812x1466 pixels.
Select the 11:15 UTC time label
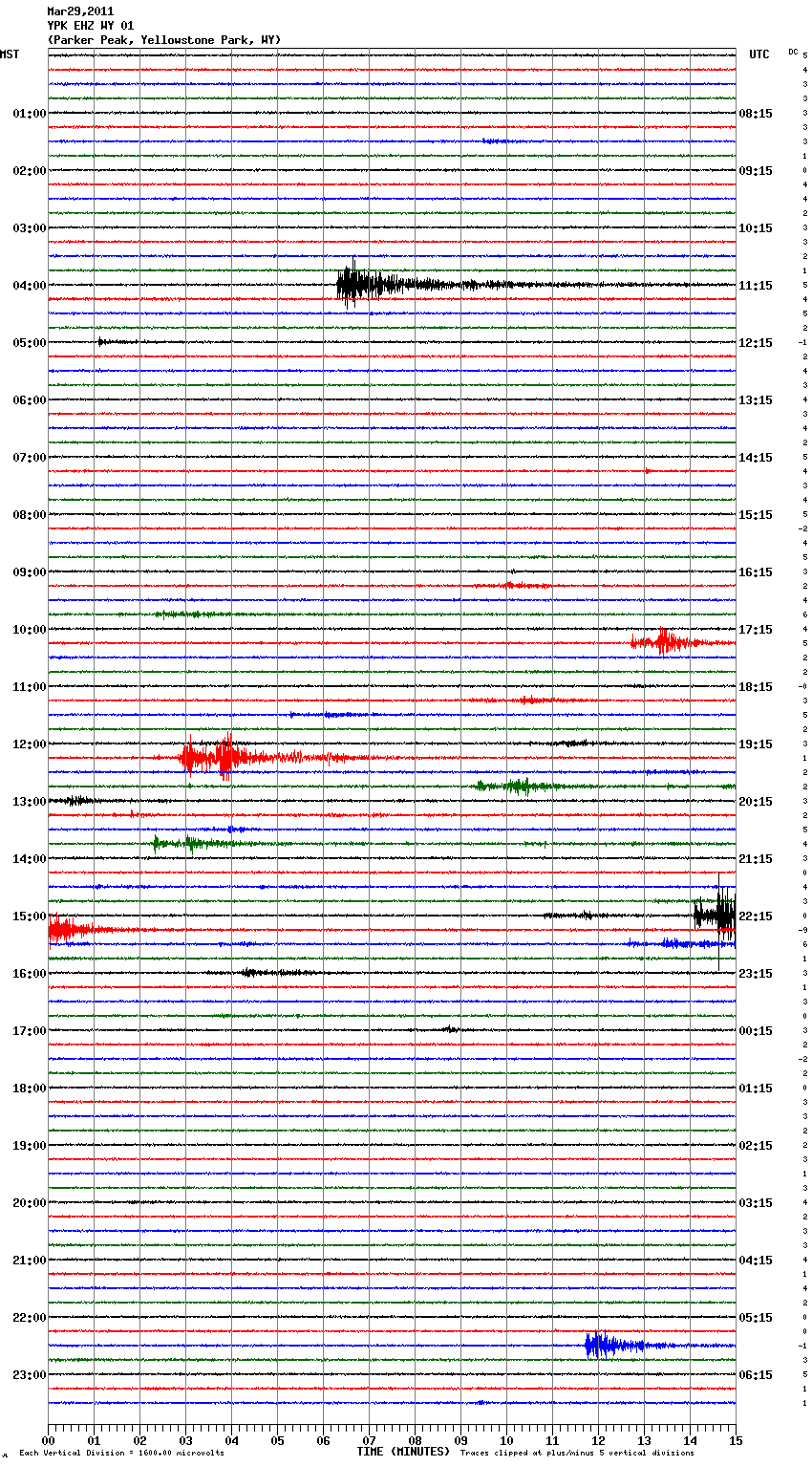(x=756, y=286)
